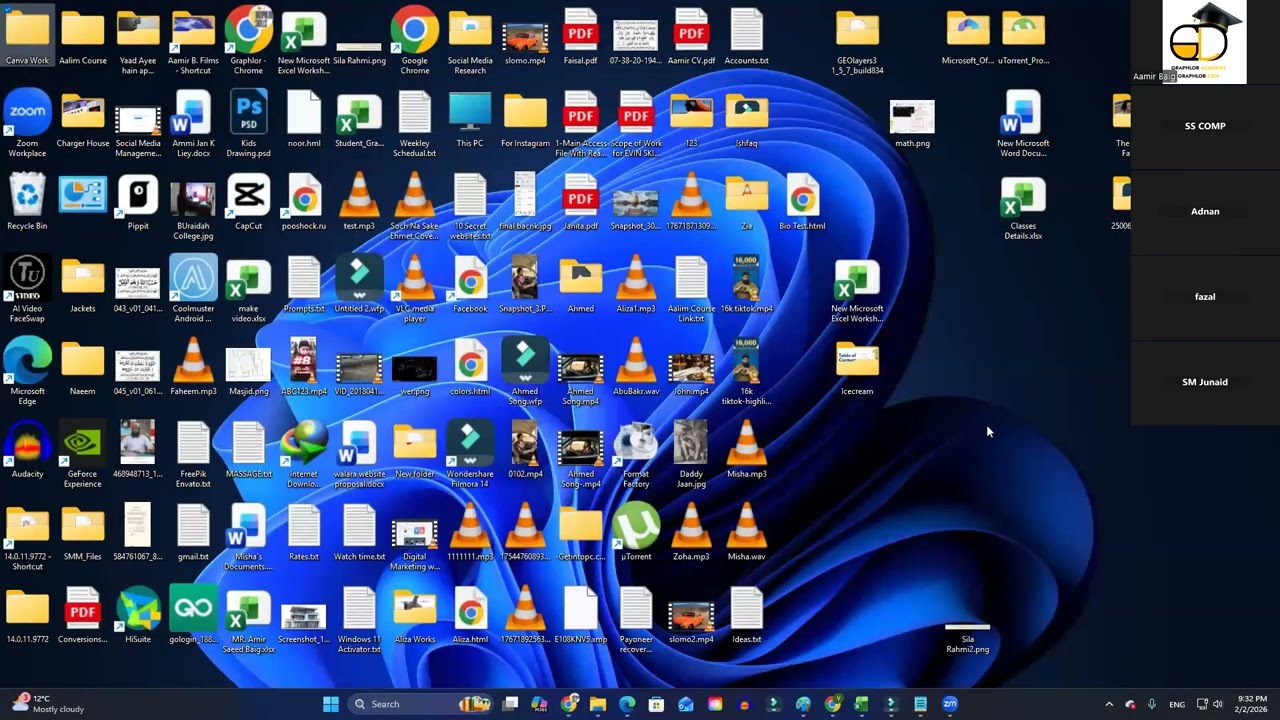Select the Adnan participant tile
This screenshot has width=1280, height=720.
(1205, 212)
